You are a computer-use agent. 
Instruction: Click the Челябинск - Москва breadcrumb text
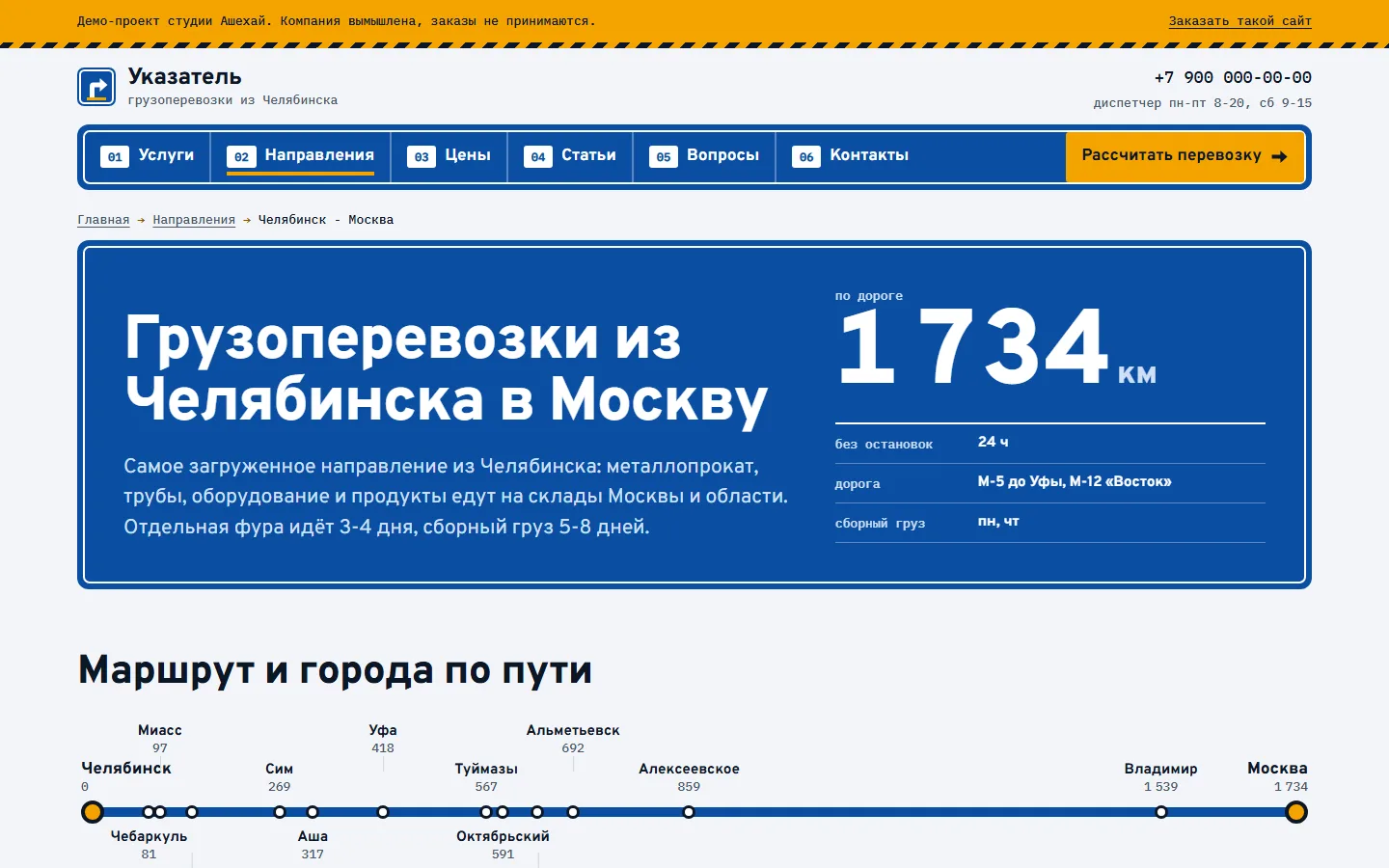pos(326,220)
